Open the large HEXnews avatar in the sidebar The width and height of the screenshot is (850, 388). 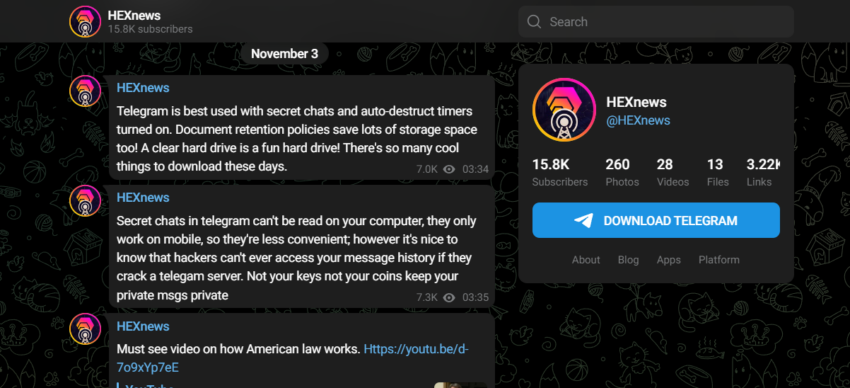(564, 110)
